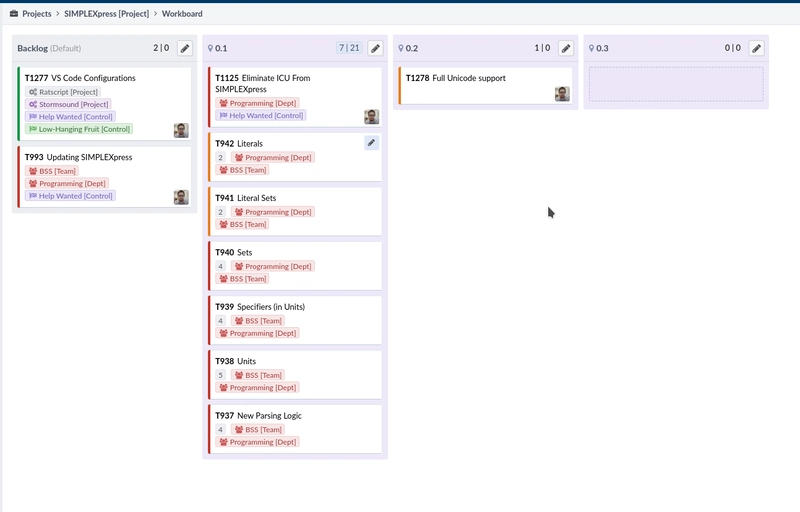800x512 pixels.
Task: Click the pencil icon on column 0.1
Action: click(x=375, y=48)
